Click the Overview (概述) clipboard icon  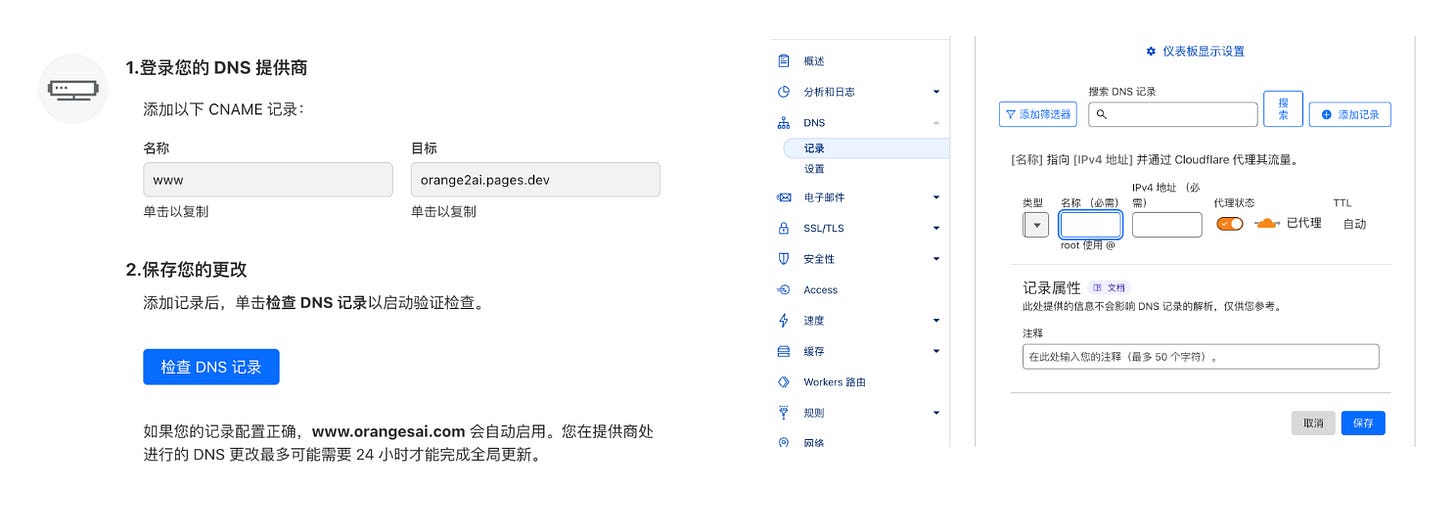[784, 61]
